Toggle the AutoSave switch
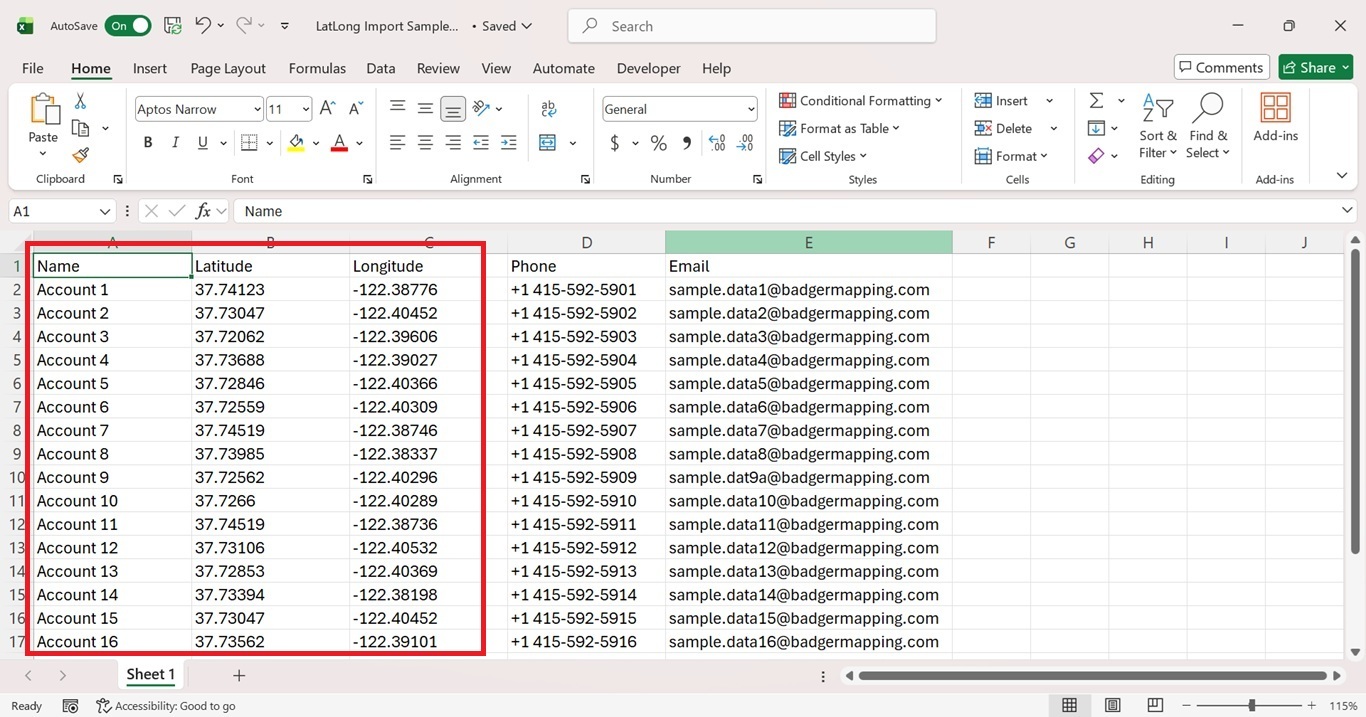The width and height of the screenshot is (1366, 717). point(128,26)
